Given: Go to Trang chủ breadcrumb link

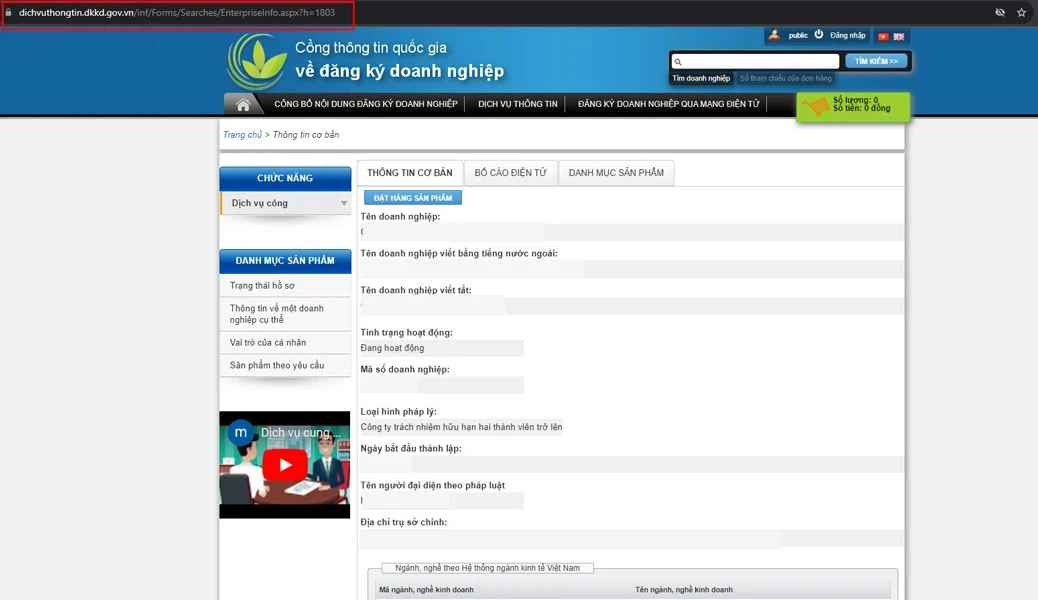Looking at the screenshot, I should point(242,134).
